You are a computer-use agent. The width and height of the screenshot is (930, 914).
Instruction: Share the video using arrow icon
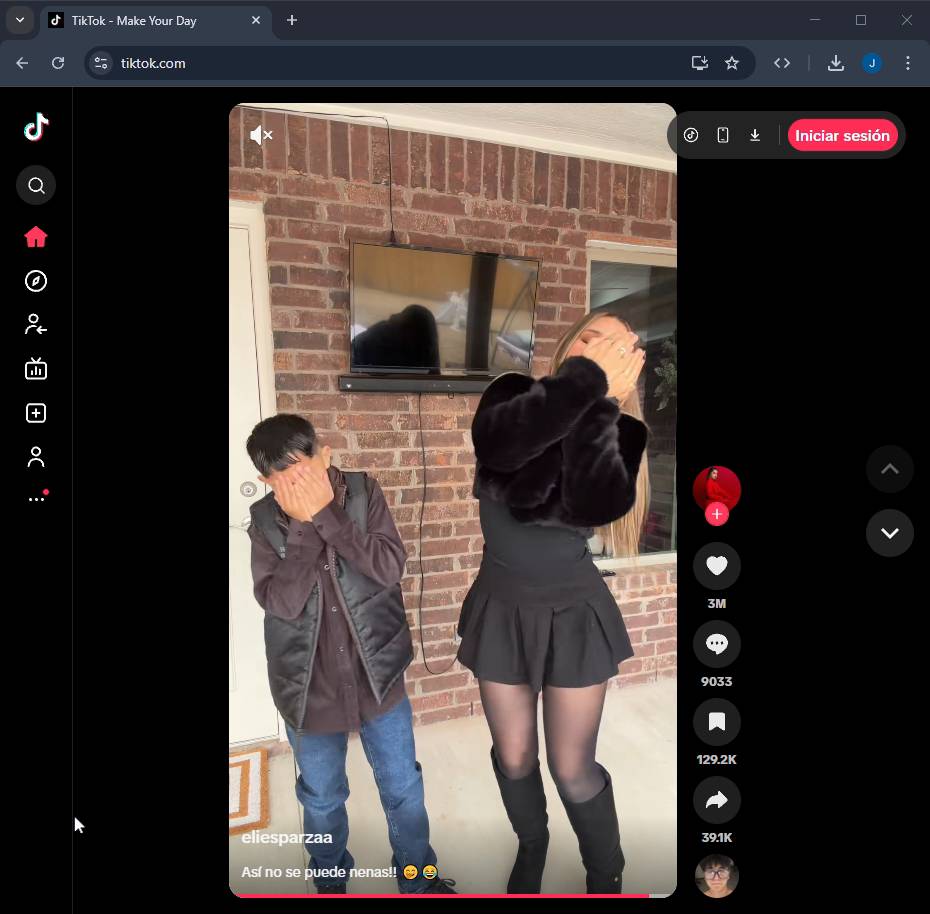click(716, 800)
